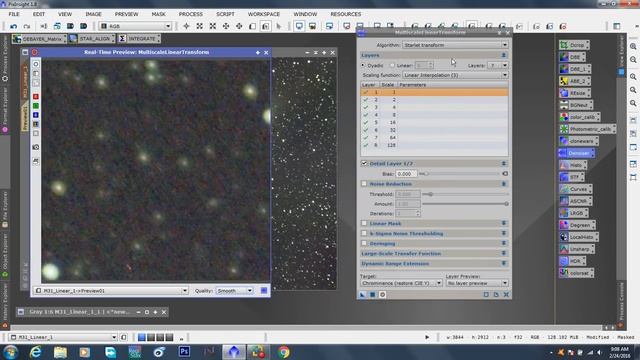The width and height of the screenshot is (640, 360).
Task: Open the Dcrop process icon
Action: click(573, 45)
